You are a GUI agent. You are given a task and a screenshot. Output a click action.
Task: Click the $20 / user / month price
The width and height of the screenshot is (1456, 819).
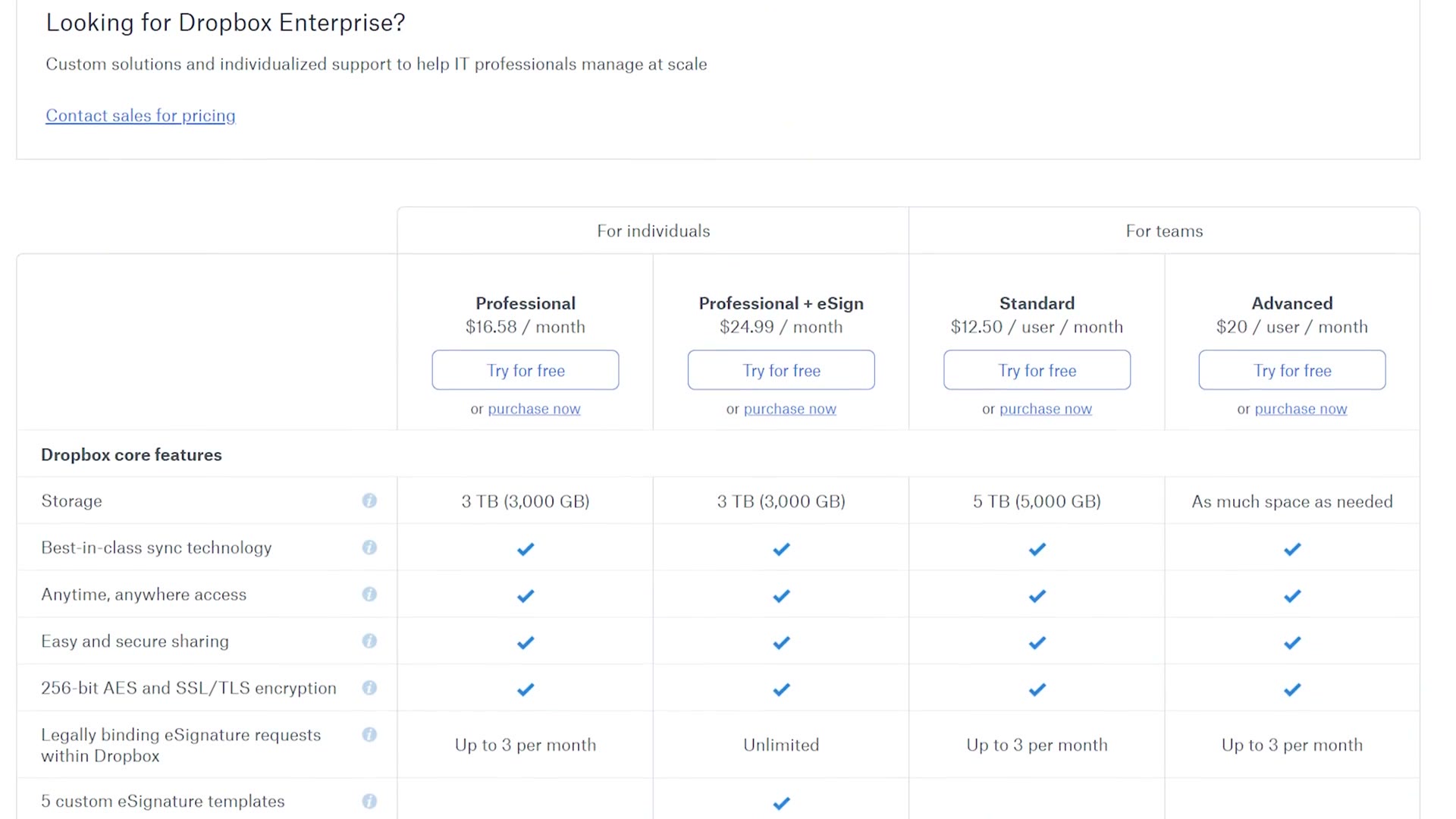click(x=1292, y=327)
